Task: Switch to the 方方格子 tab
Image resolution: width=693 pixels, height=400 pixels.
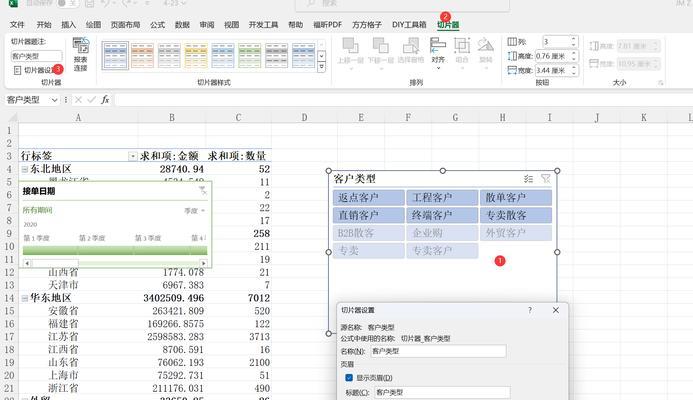Action: pos(367,25)
